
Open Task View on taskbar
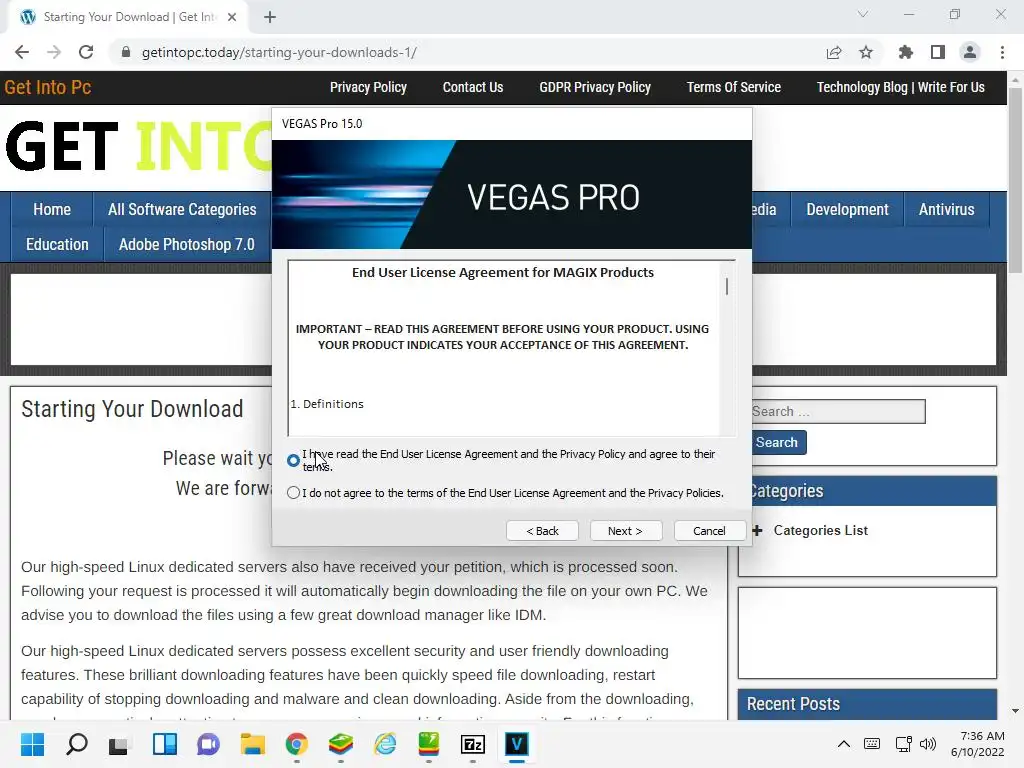coord(119,744)
